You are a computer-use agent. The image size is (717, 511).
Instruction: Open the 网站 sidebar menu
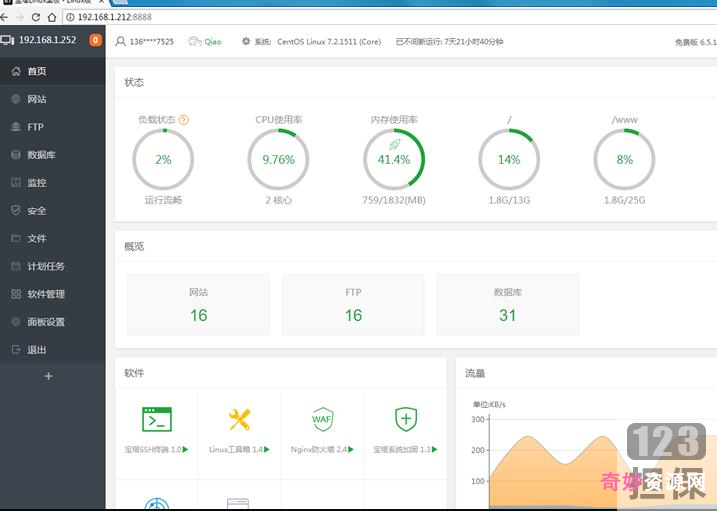click(x=53, y=99)
